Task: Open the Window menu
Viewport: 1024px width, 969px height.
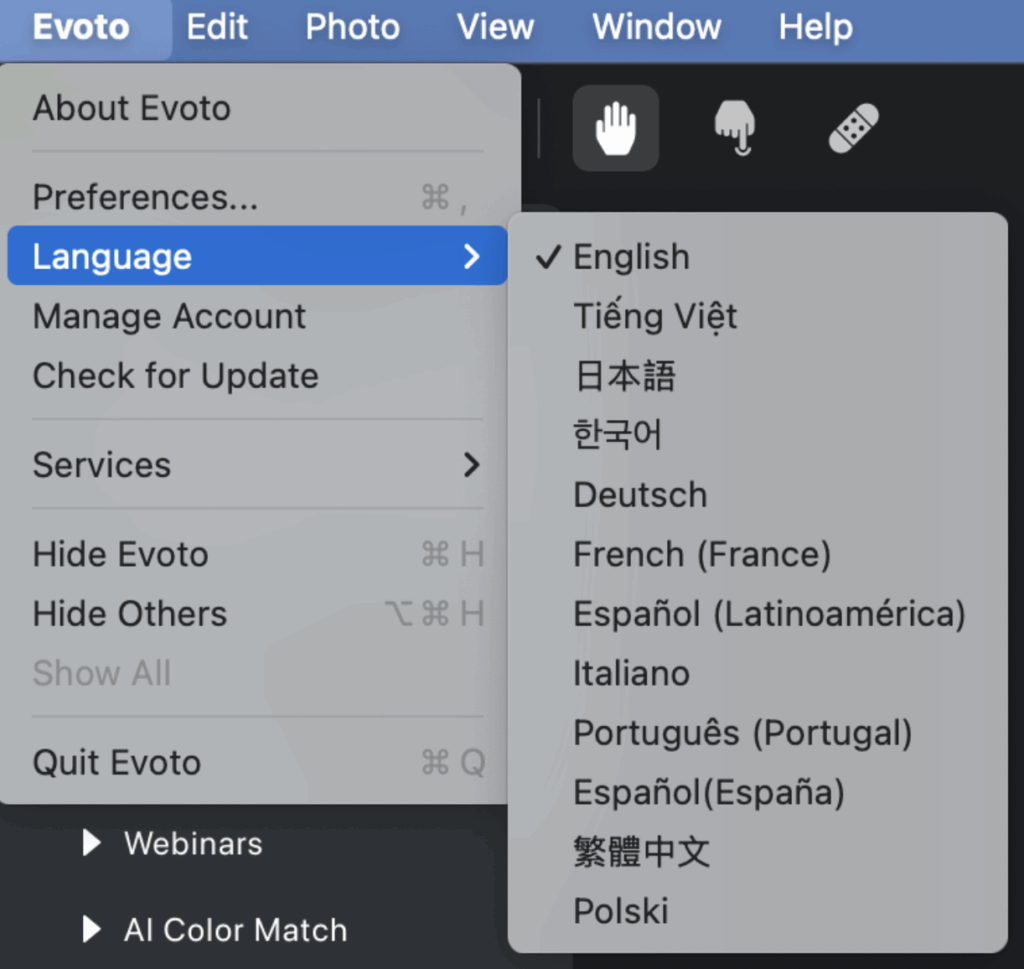Action: pos(656,27)
